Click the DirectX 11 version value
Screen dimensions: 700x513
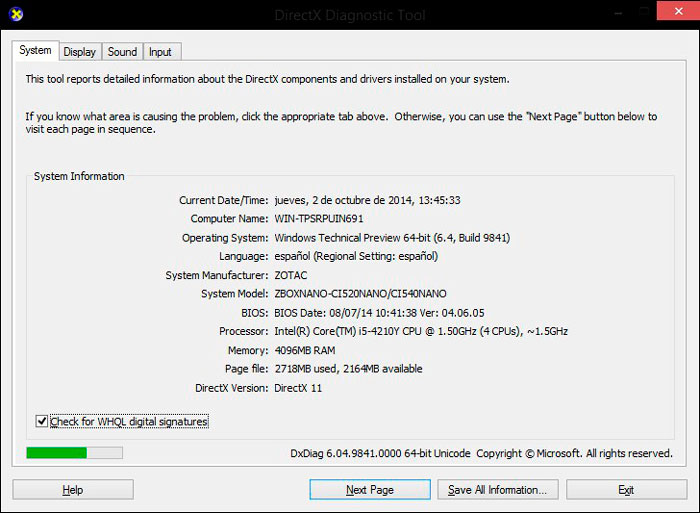pyautogui.click(x=298, y=388)
